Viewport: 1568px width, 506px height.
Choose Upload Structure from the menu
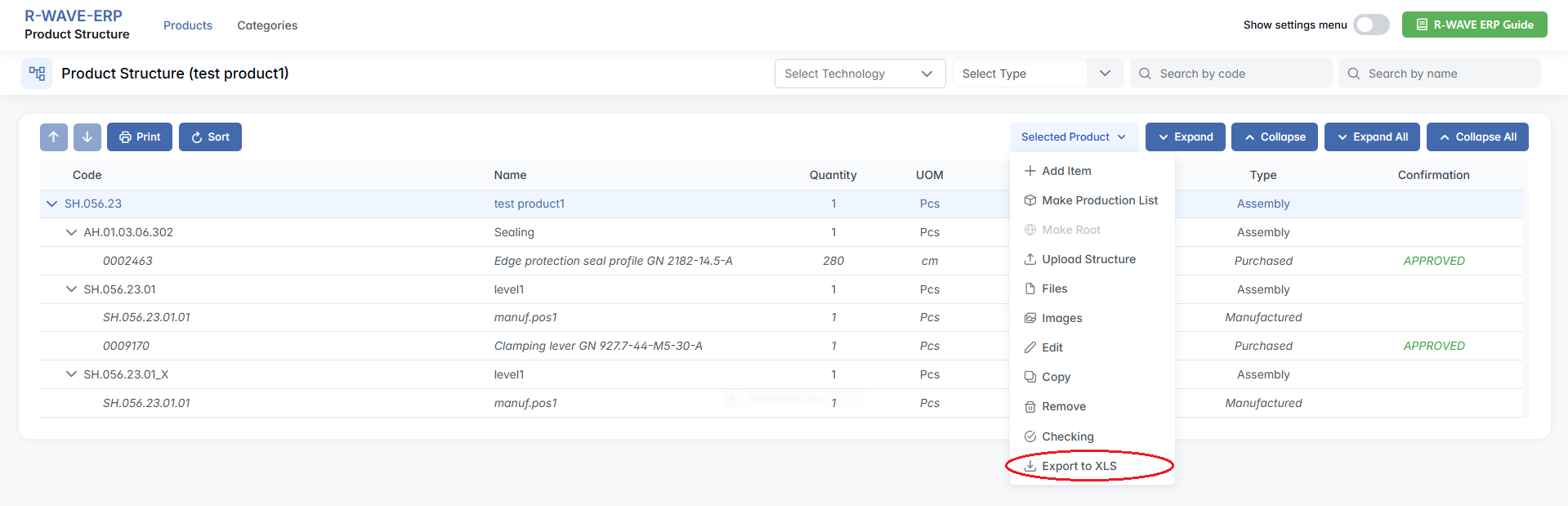tap(1088, 259)
